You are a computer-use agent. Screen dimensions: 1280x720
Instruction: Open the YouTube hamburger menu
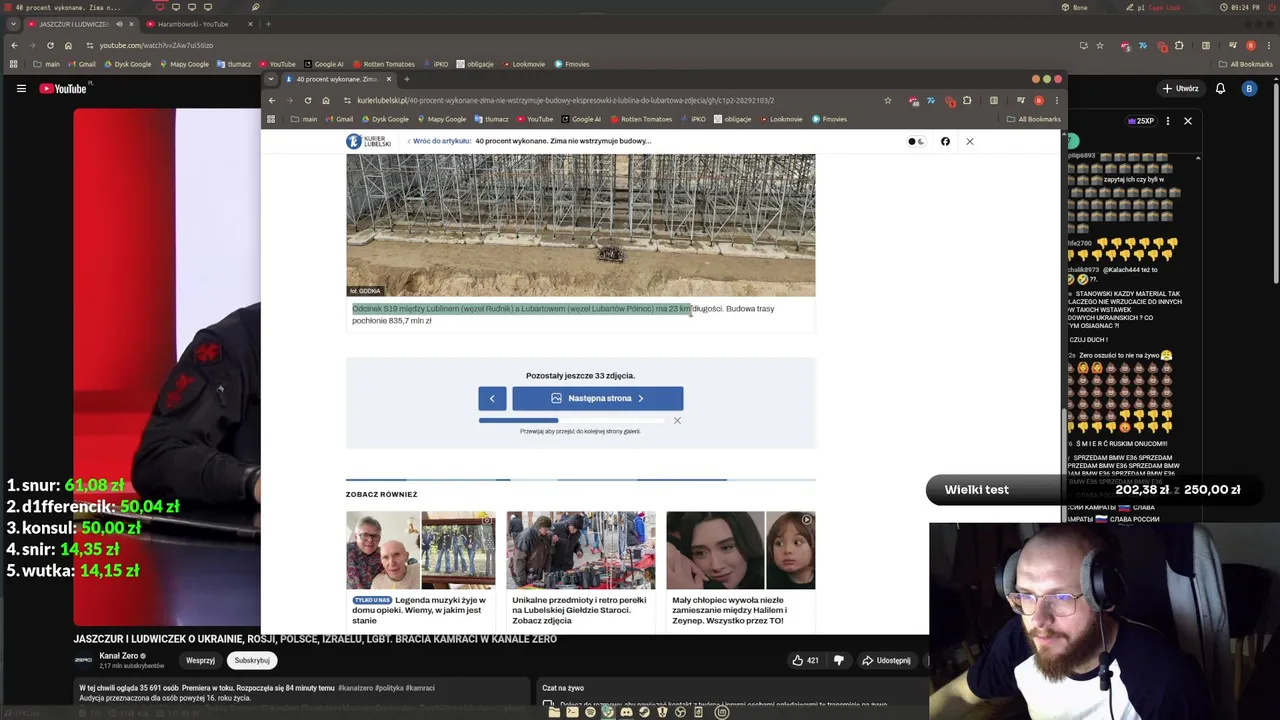point(21,88)
